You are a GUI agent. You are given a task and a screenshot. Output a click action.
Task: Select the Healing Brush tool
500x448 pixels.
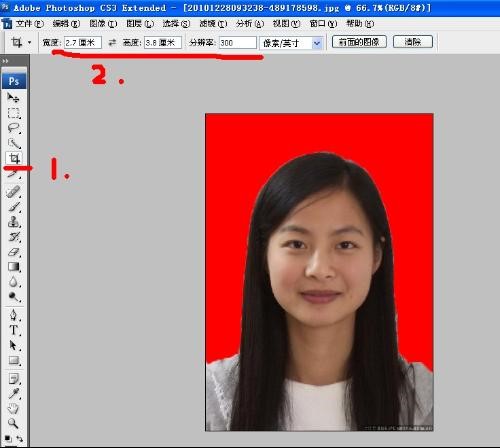(x=14, y=192)
